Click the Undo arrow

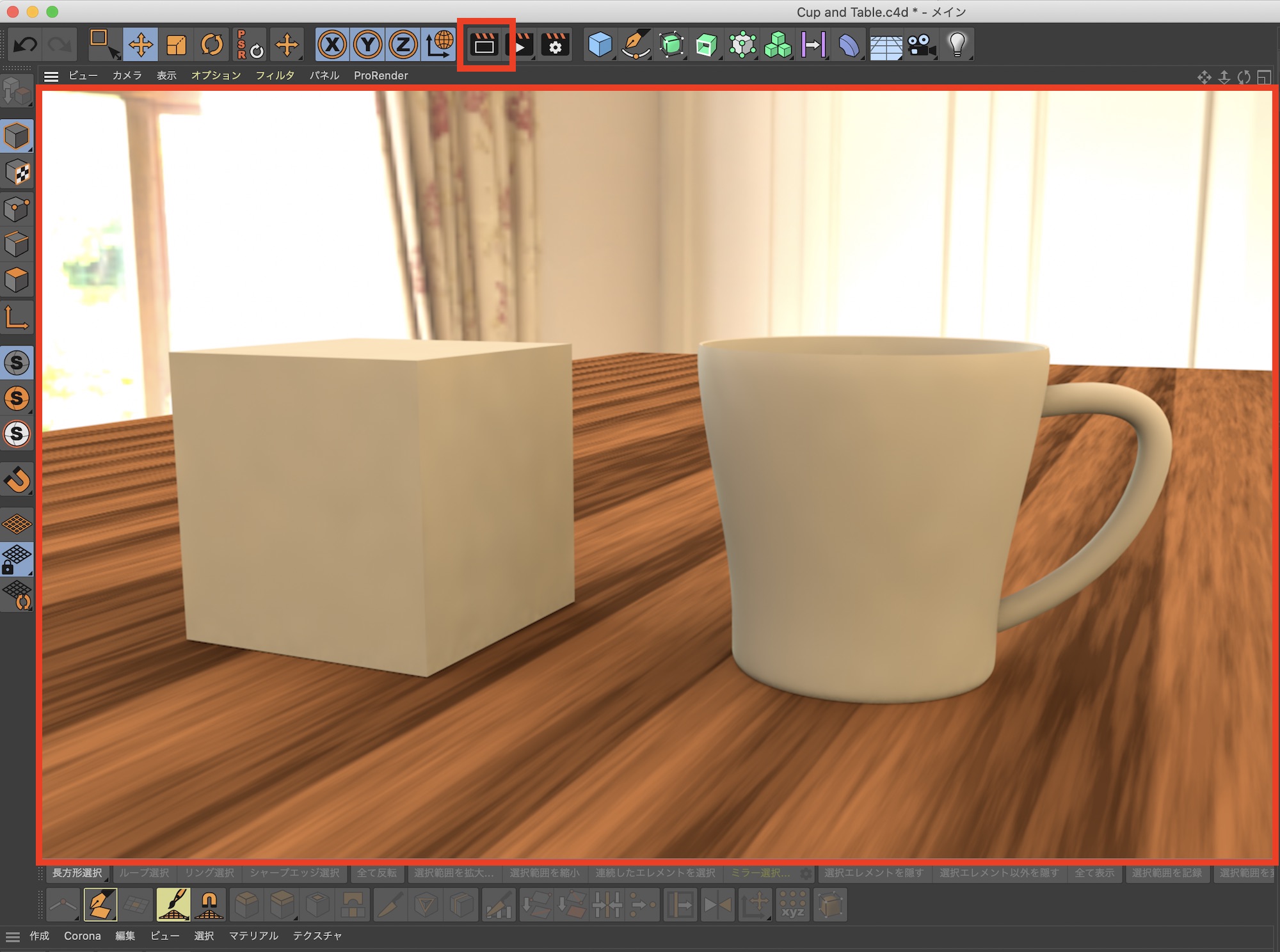pyautogui.click(x=26, y=45)
